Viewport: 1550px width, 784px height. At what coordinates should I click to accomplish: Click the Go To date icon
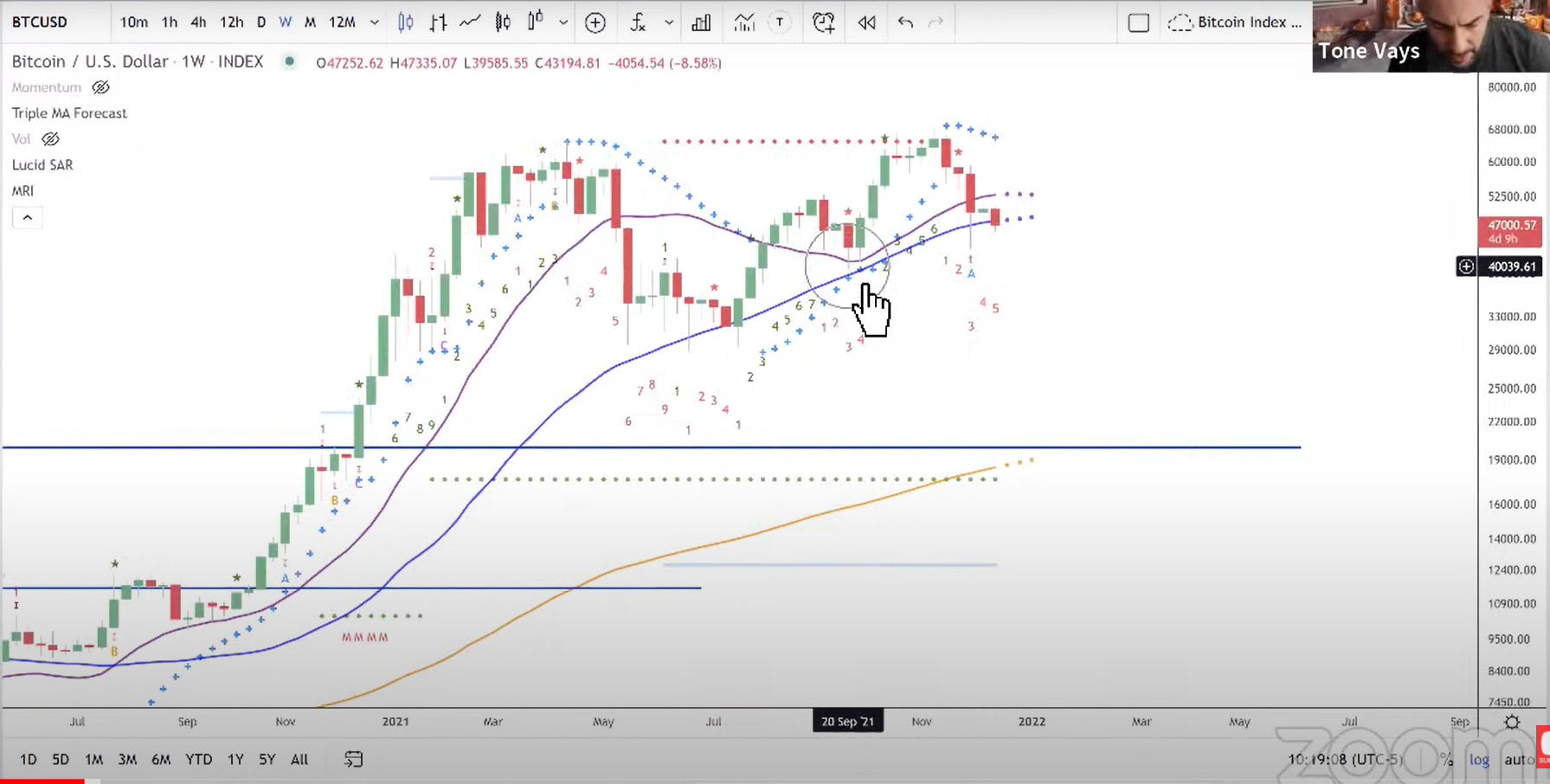coord(353,760)
